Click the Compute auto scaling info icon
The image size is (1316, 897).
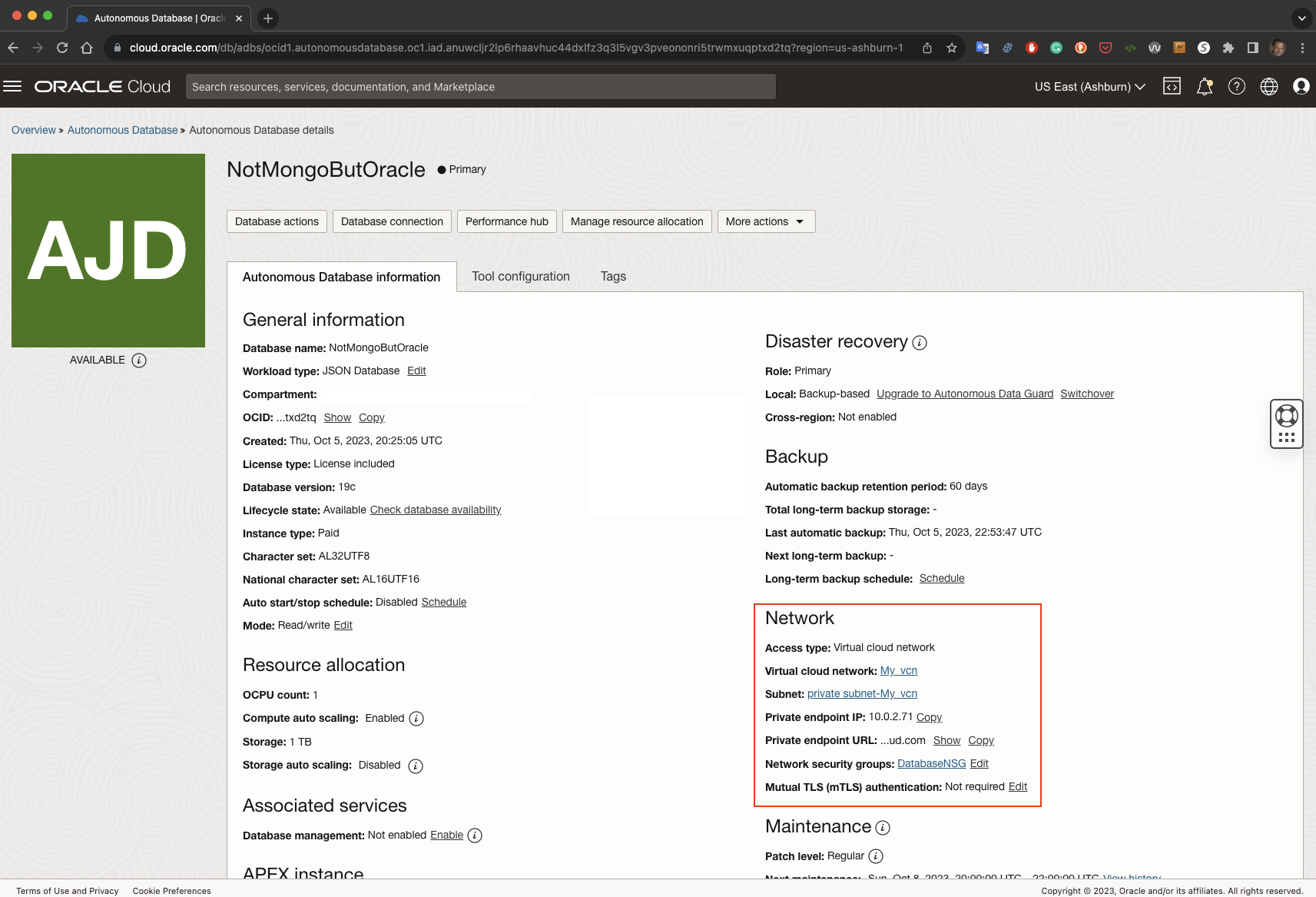pyautogui.click(x=416, y=718)
